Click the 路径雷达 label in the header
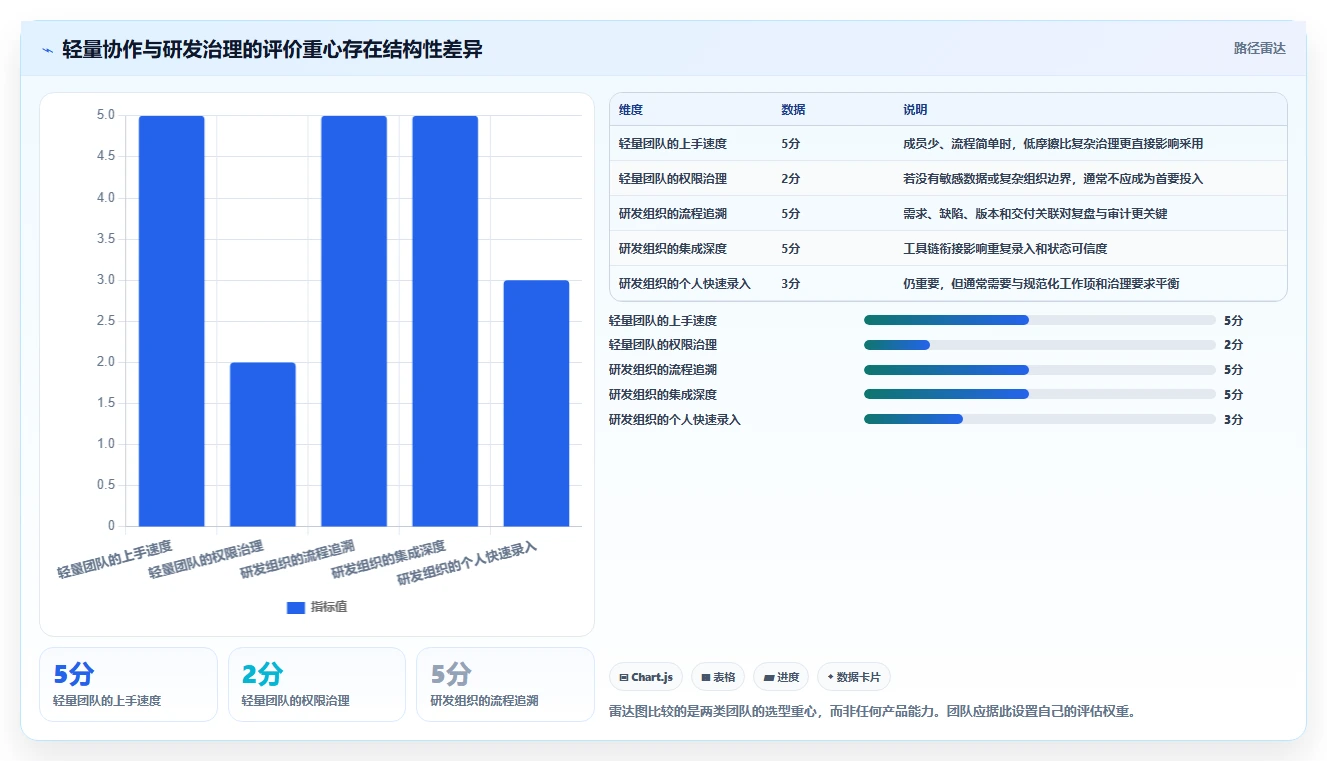 (x=1260, y=48)
